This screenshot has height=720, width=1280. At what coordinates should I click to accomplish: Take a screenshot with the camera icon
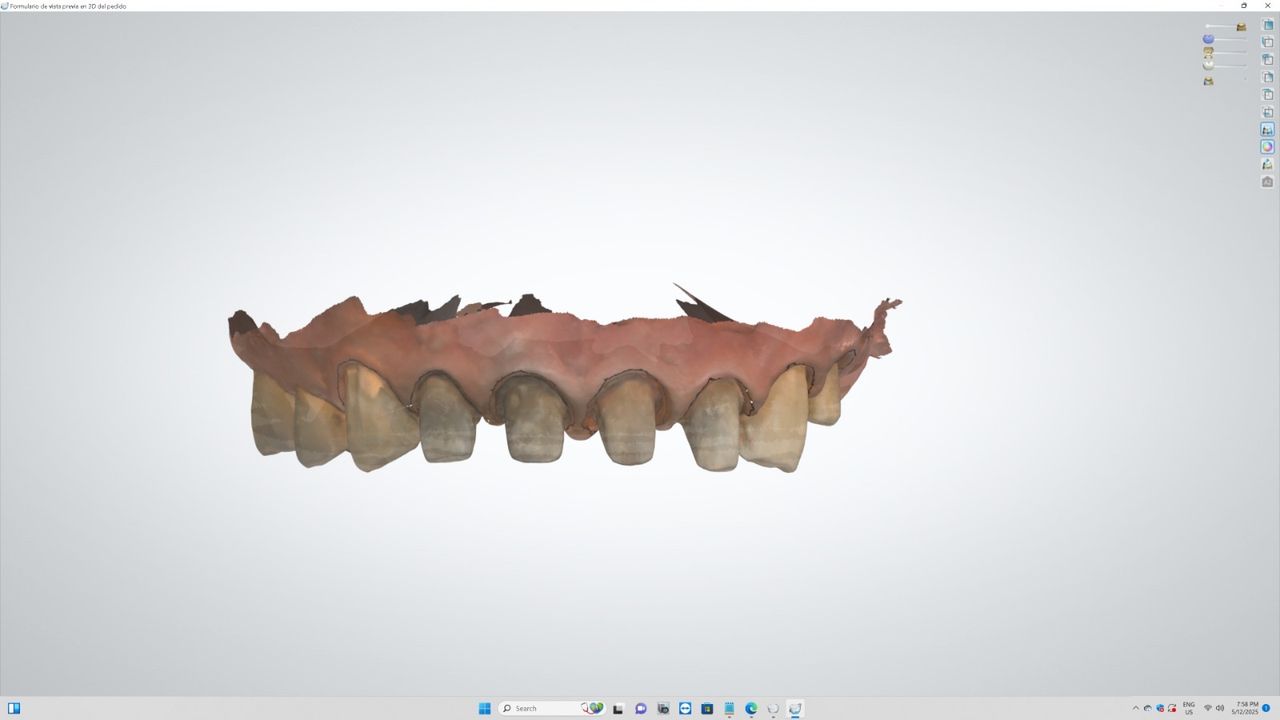(x=1268, y=182)
